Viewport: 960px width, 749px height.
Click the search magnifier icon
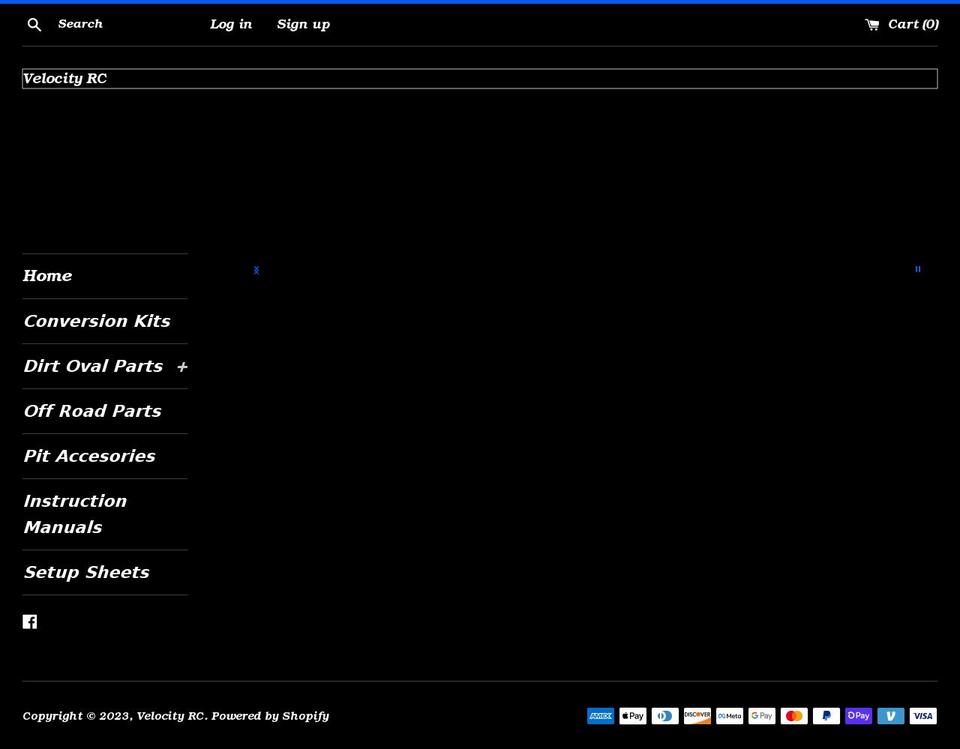34,24
